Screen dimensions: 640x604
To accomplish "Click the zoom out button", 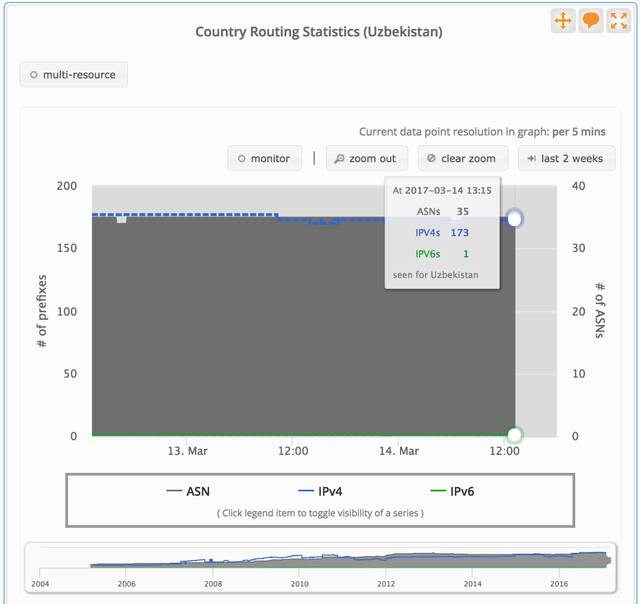I will click(367, 158).
